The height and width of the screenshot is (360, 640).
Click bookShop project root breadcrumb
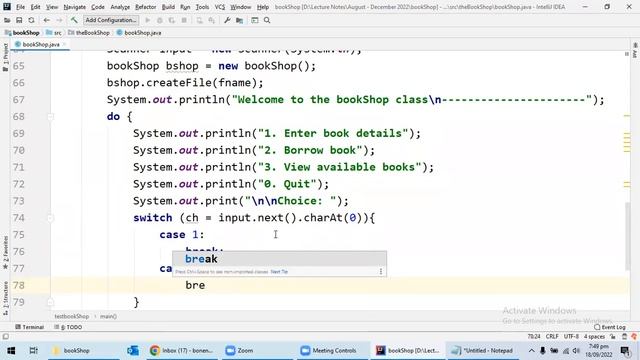click(x=22, y=33)
